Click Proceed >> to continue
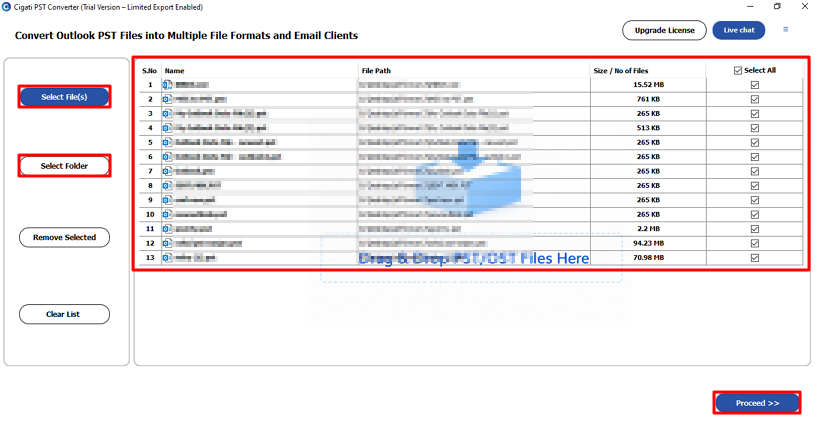 pyautogui.click(x=757, y=403)
